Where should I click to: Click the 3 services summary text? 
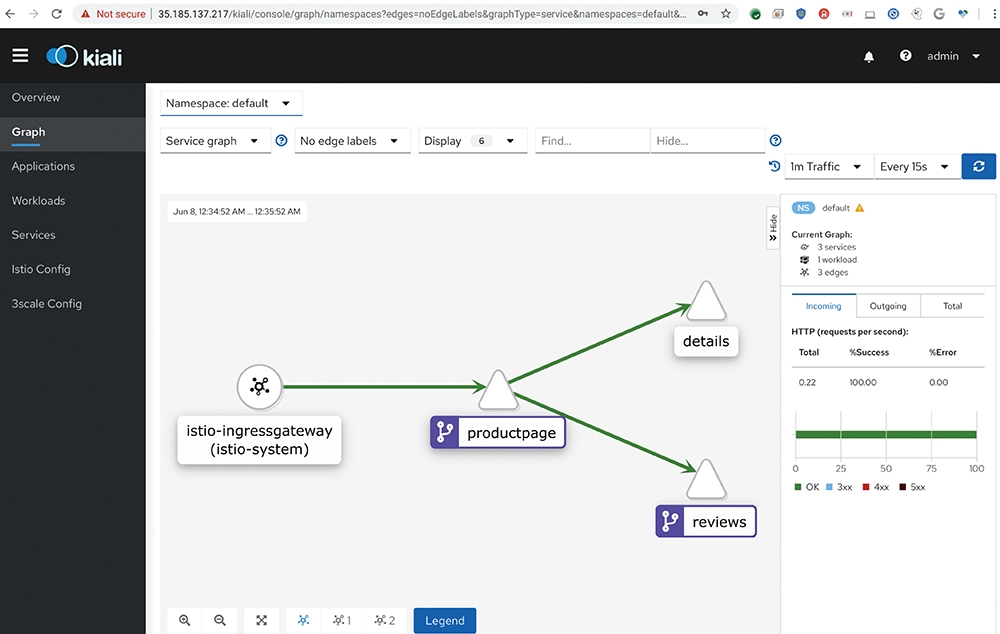(x=837, y=247)
